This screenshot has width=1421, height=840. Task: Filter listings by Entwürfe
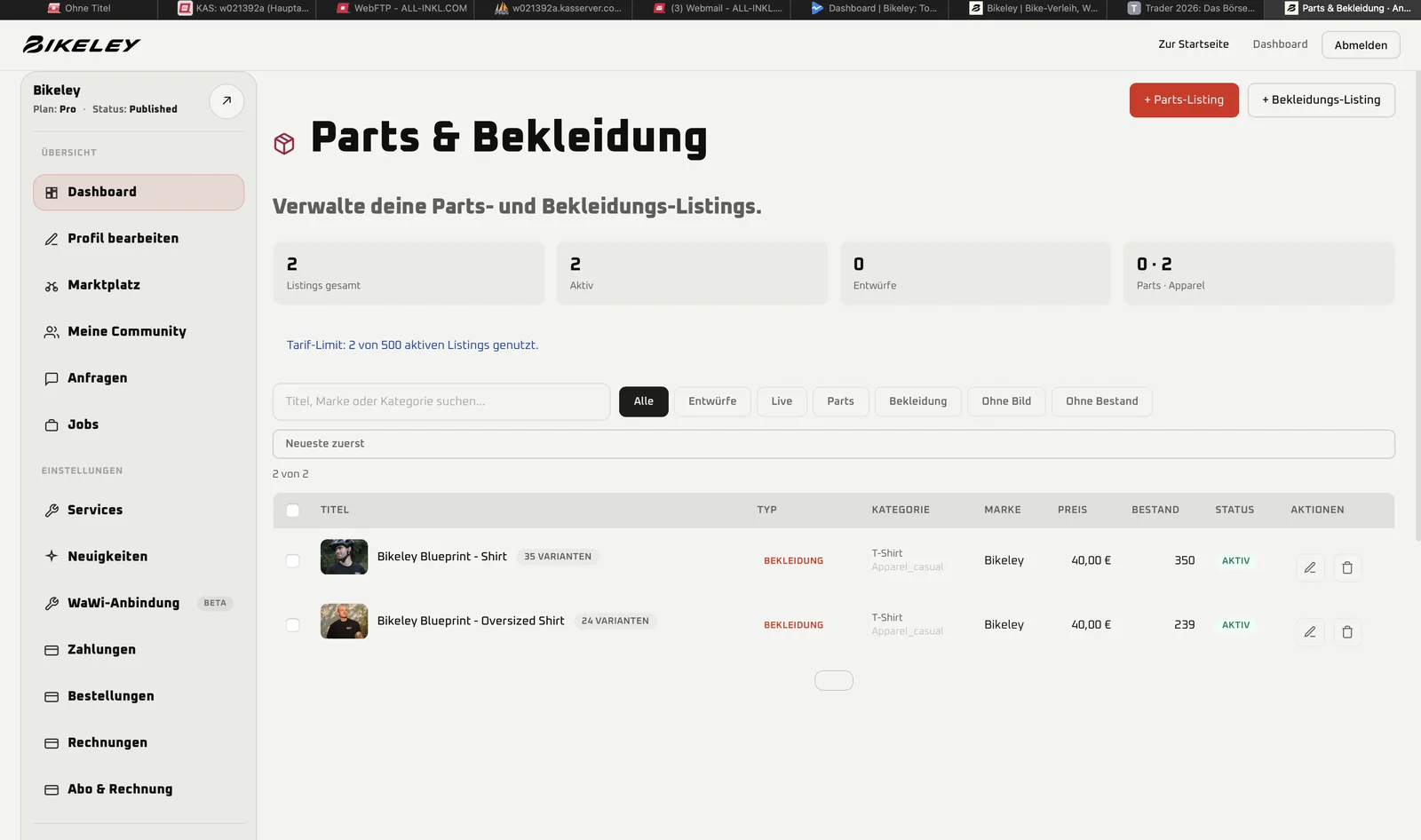(x=712, y=401)
